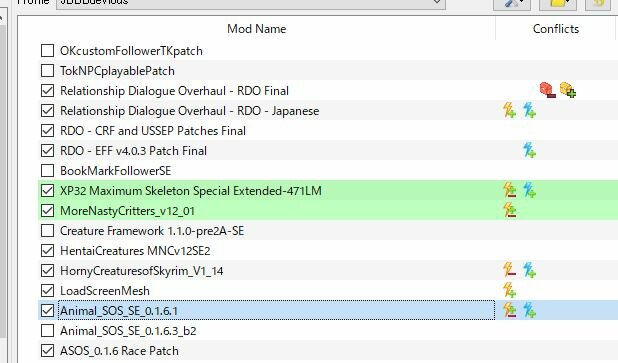The width and height of the screenshot is (618, 363).
Task: Click blue lightning icon on HornyCreaturesofSkyrim row
Action: pos(529,270)
